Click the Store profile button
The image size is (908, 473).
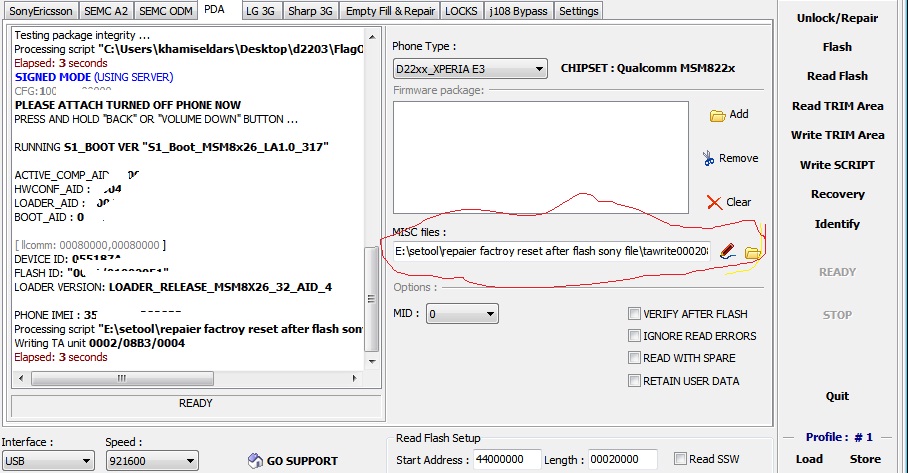point(865,459)
